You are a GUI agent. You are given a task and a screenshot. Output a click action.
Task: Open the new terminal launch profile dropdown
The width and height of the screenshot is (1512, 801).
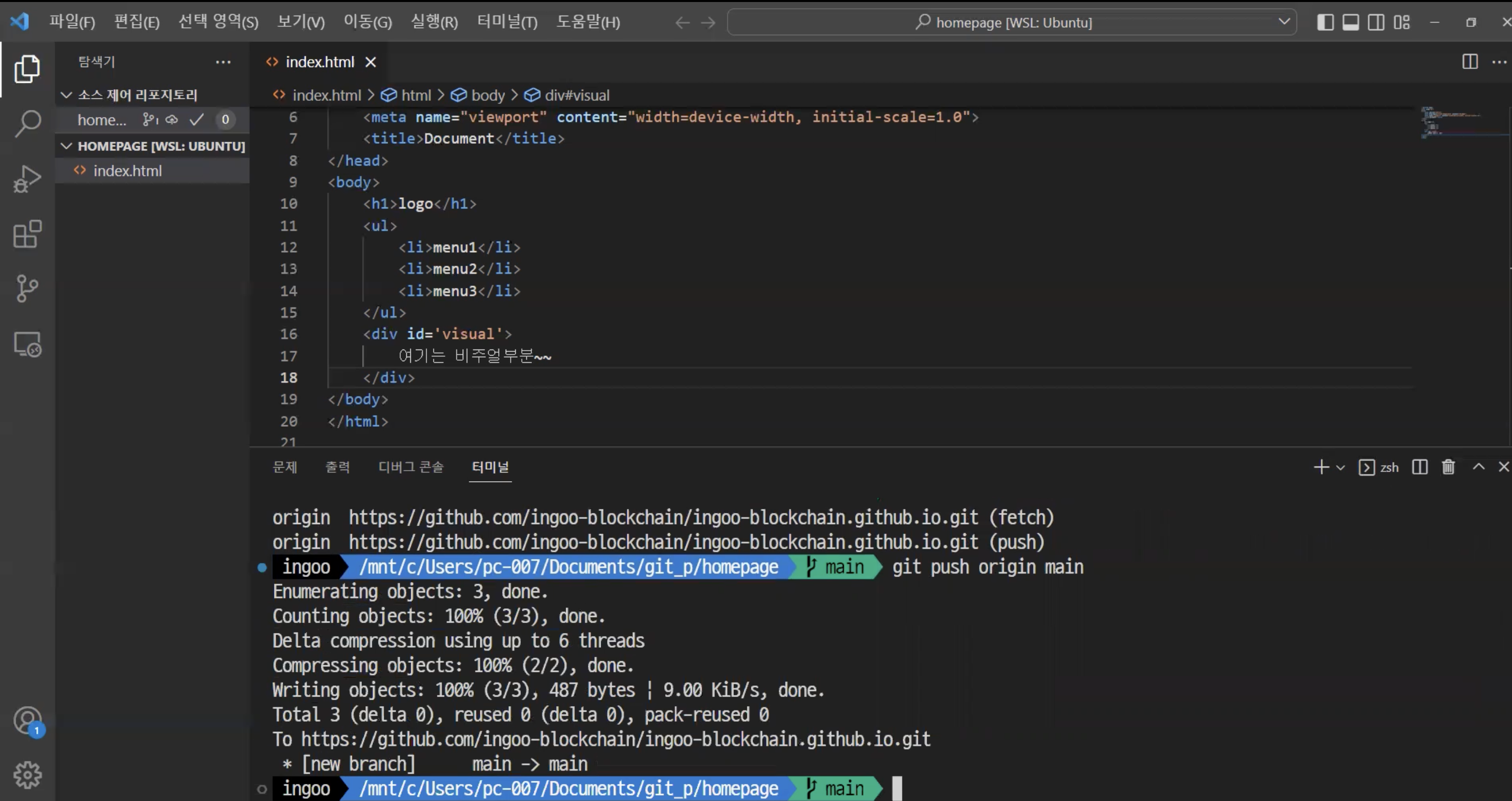1340,468
